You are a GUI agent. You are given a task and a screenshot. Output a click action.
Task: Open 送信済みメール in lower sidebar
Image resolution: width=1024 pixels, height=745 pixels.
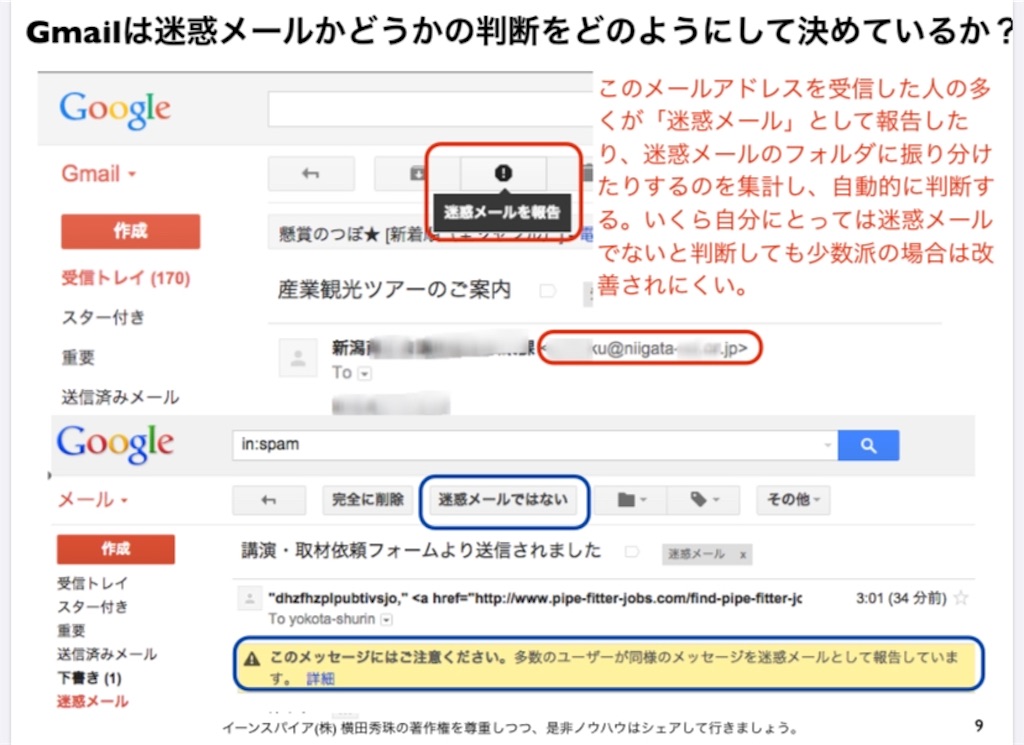[107, 654]
